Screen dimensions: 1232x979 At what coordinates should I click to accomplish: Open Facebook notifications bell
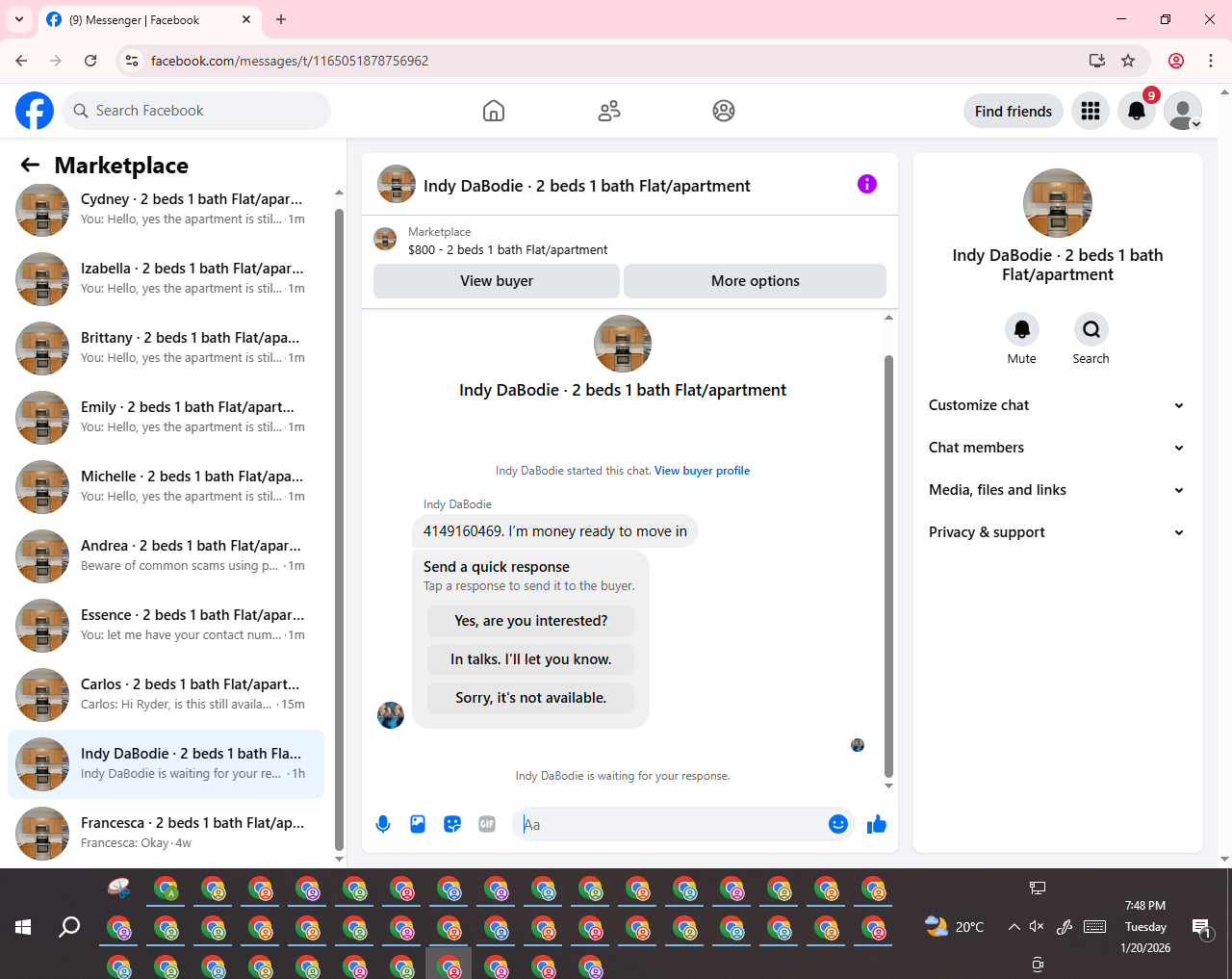tap(1137, 111)
